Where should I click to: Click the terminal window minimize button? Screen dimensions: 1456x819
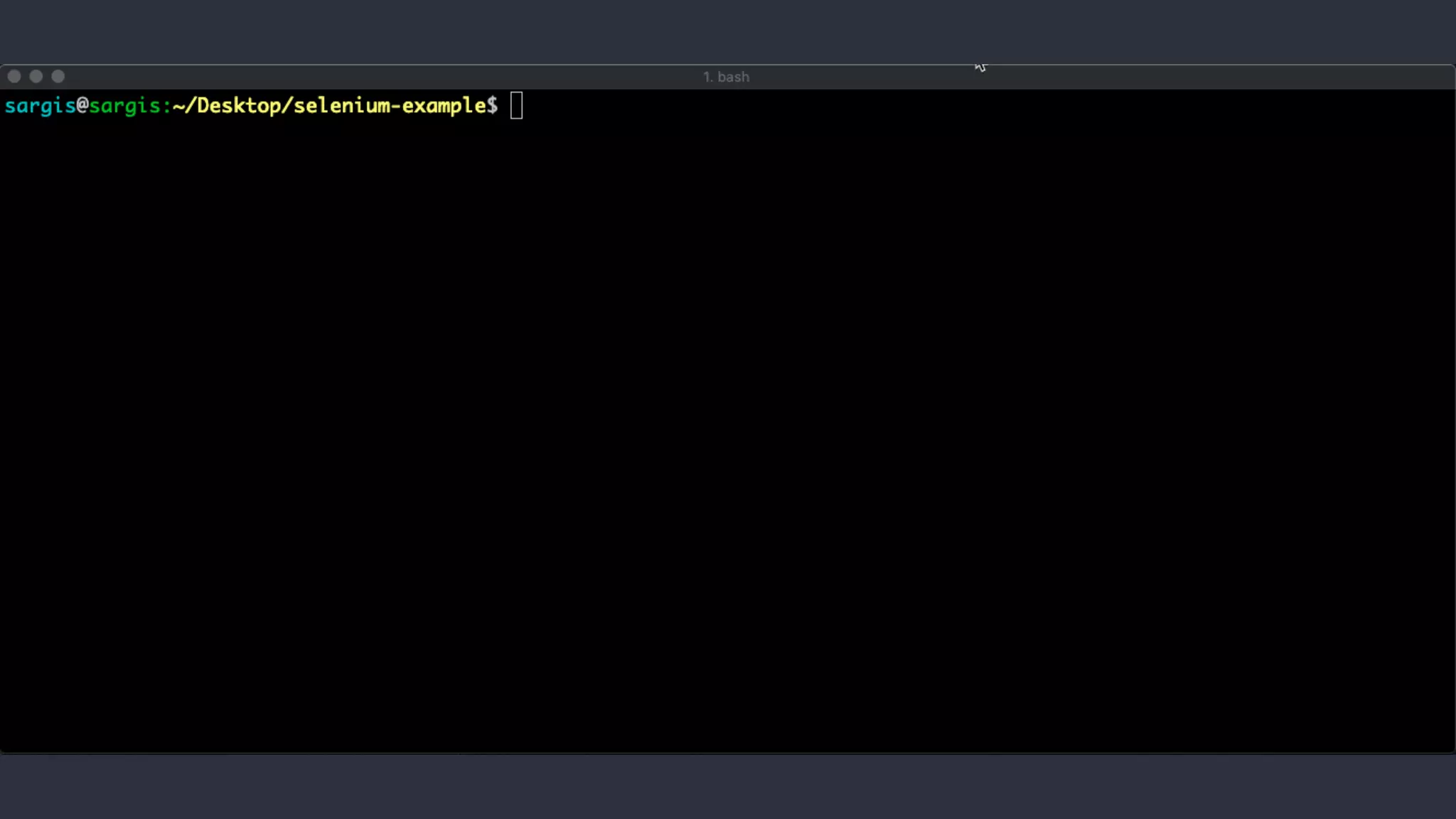click(36, 76)
